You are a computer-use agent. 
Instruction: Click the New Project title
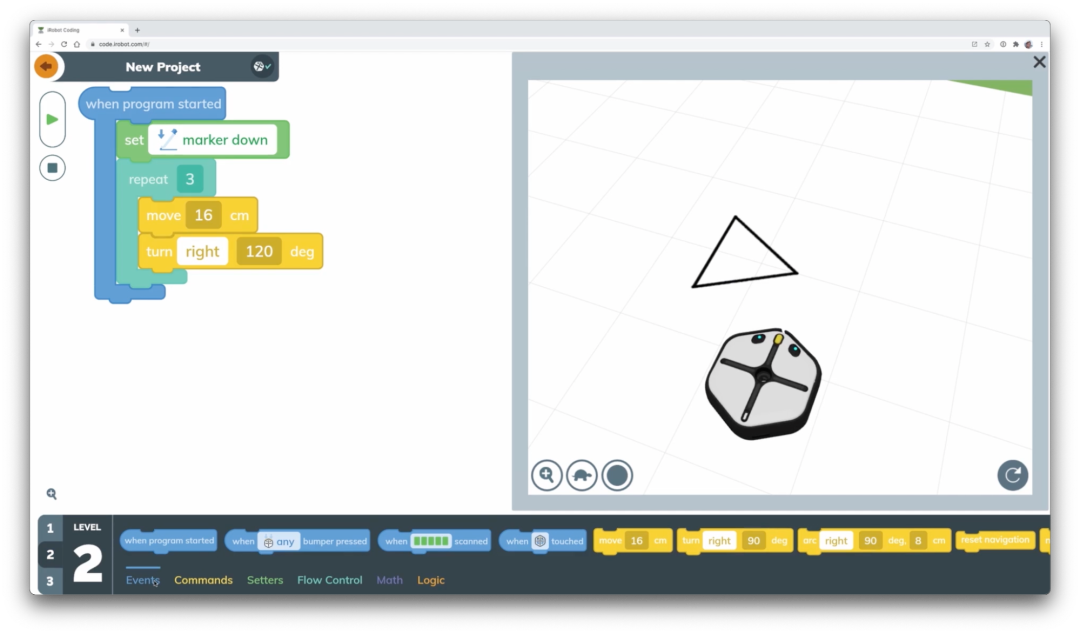(163, 67)
